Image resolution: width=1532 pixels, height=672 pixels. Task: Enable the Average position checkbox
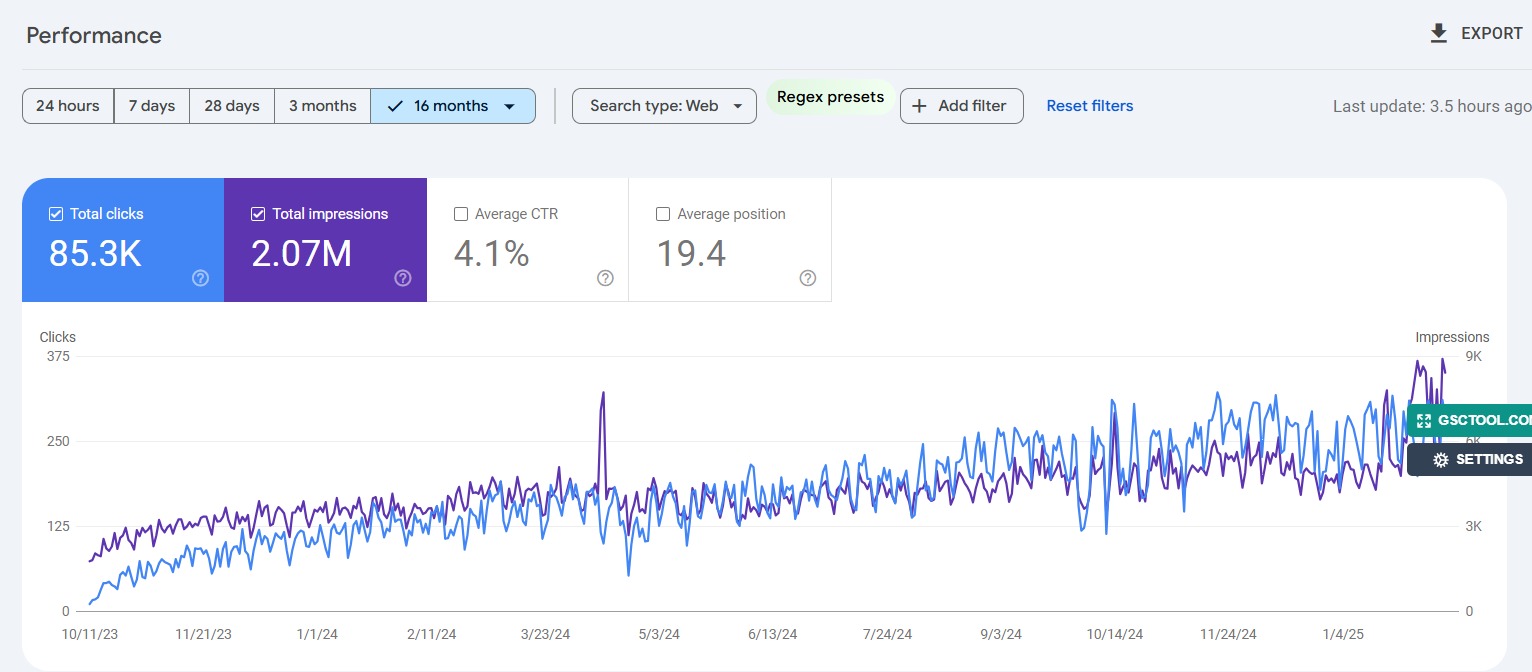coord(663,214)
